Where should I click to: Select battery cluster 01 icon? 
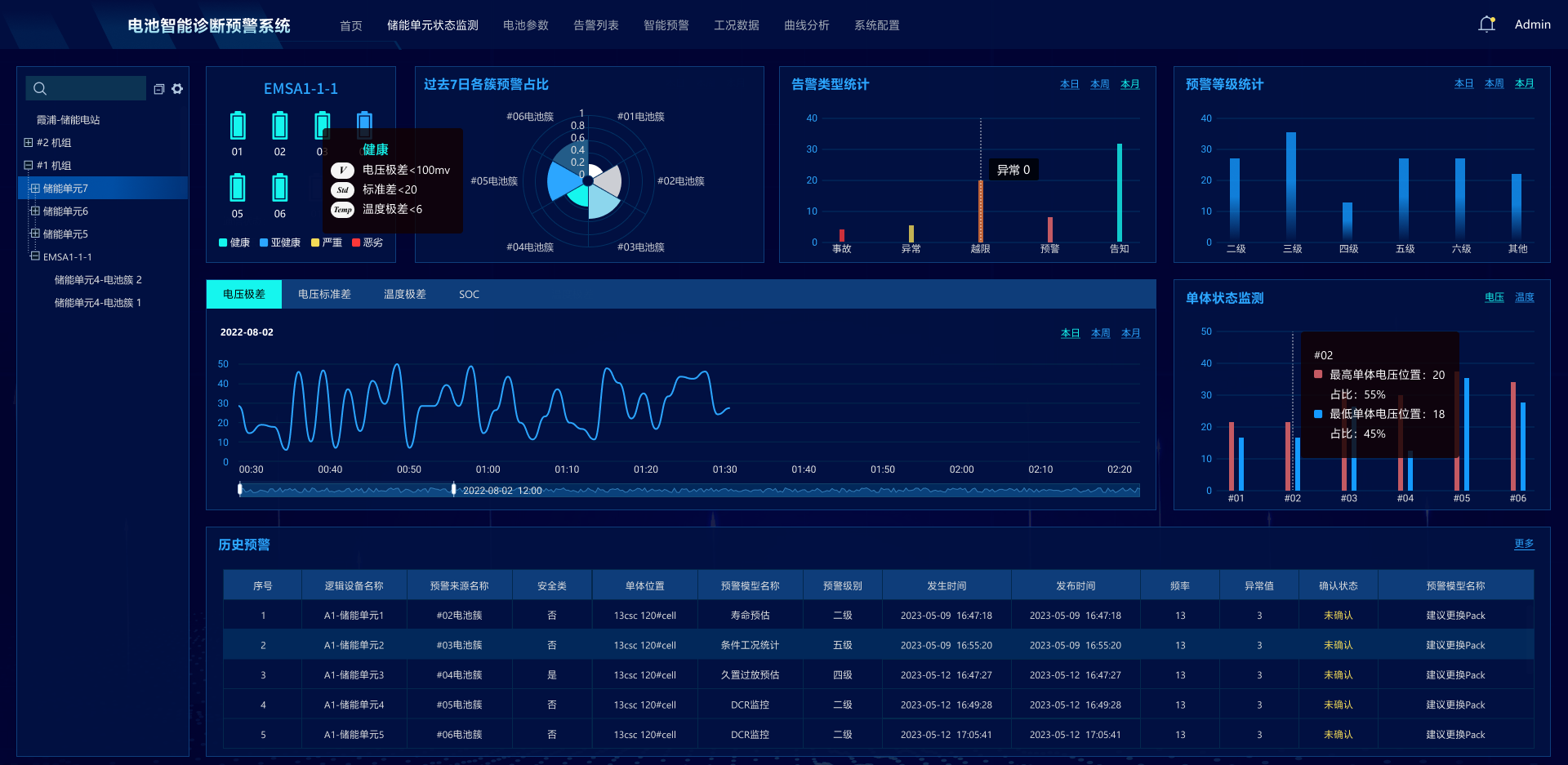(x=237, y=126)
